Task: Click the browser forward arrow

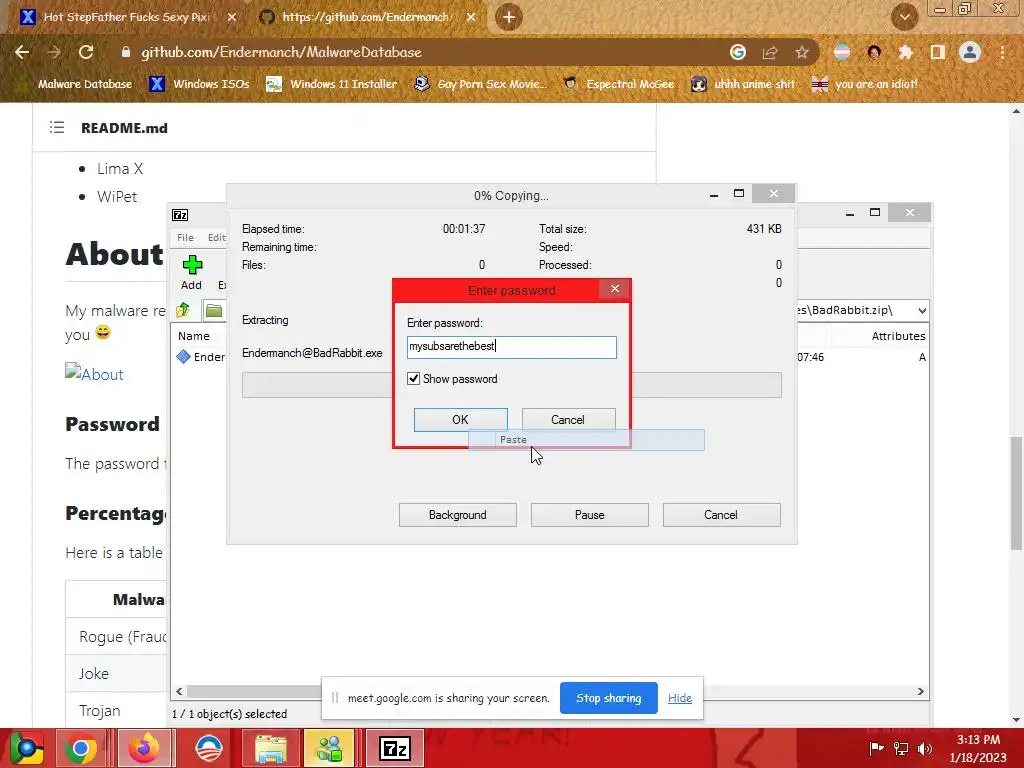Action: coord(54,52)
